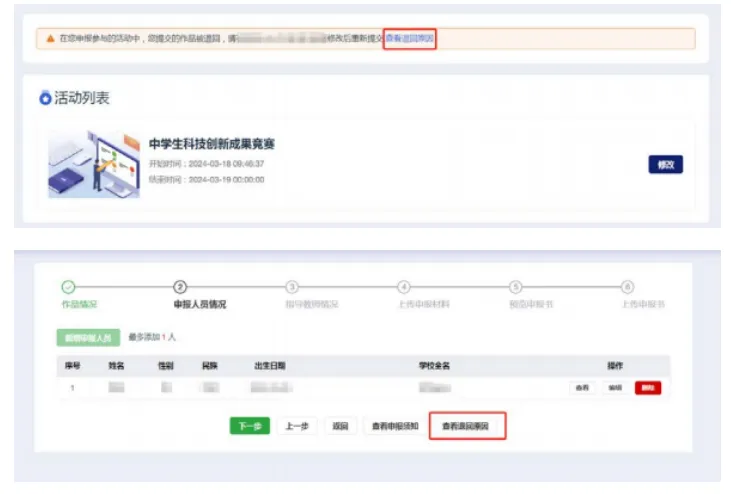Open the 中学生科技创新成果竞赛 thumbnail image

coord(94,164)
